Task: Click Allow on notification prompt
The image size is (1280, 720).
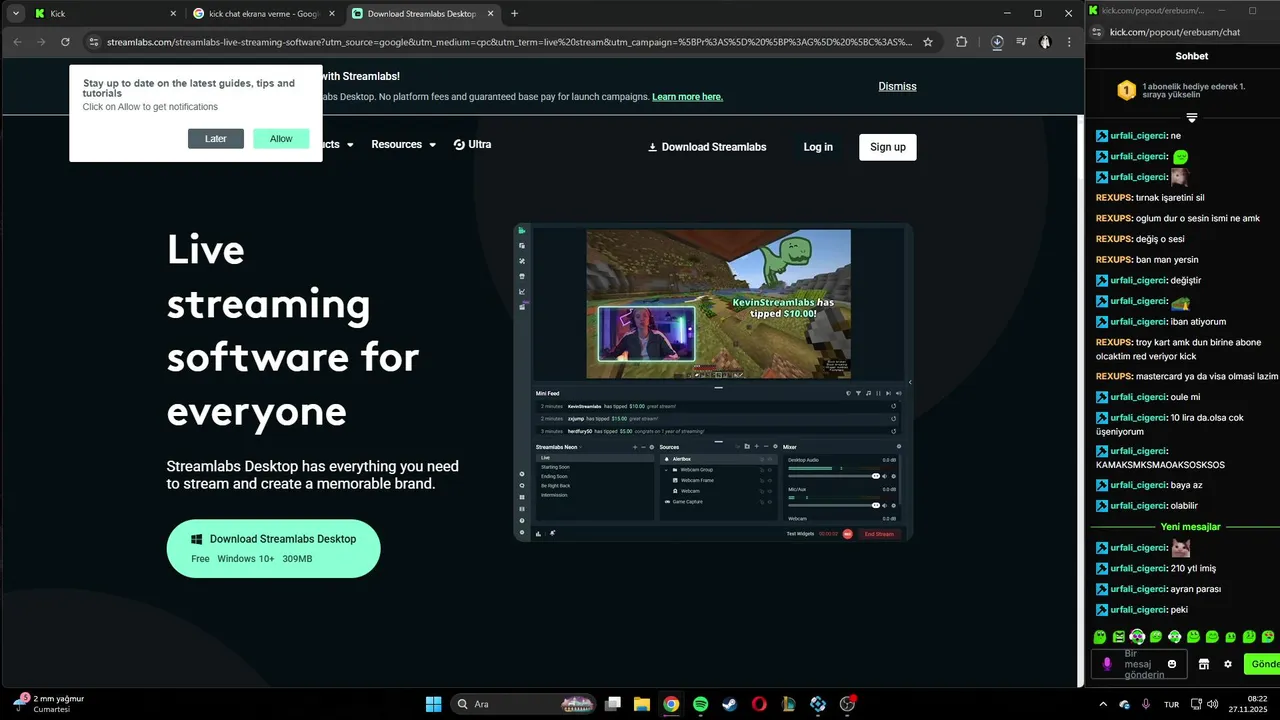Action: tap(281, 139)
